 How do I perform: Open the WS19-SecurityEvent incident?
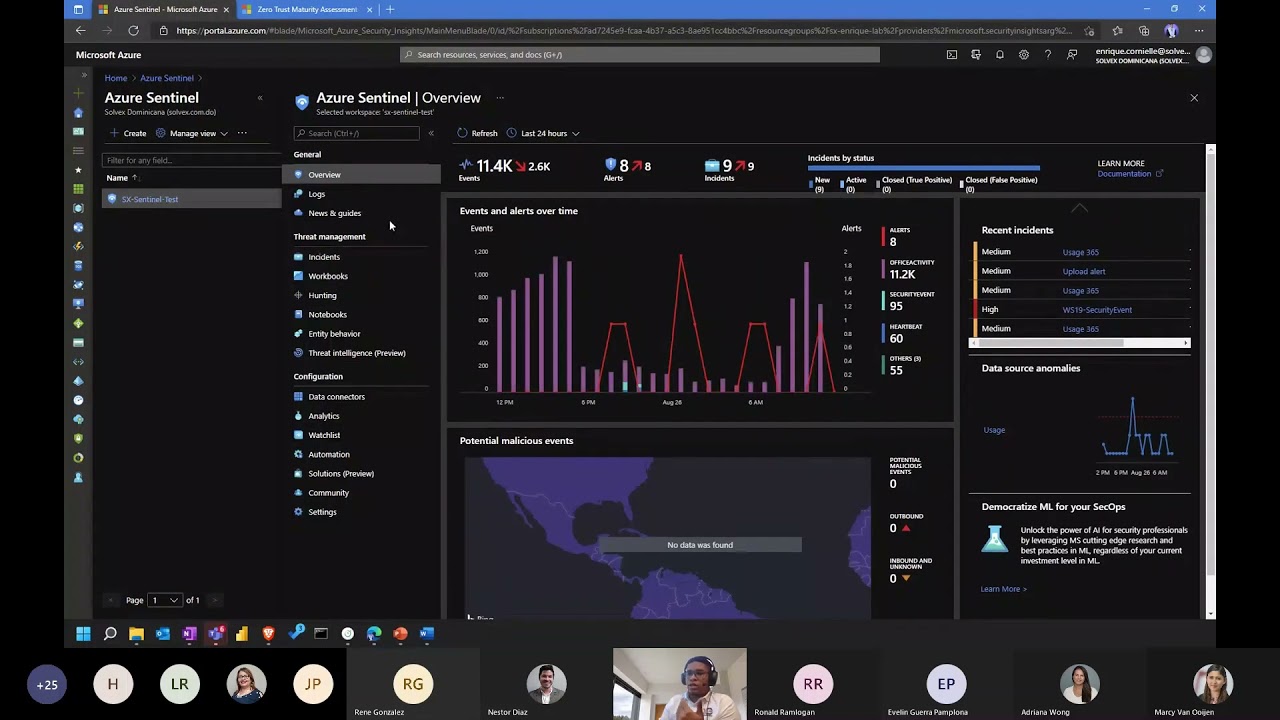(1097, 310)
